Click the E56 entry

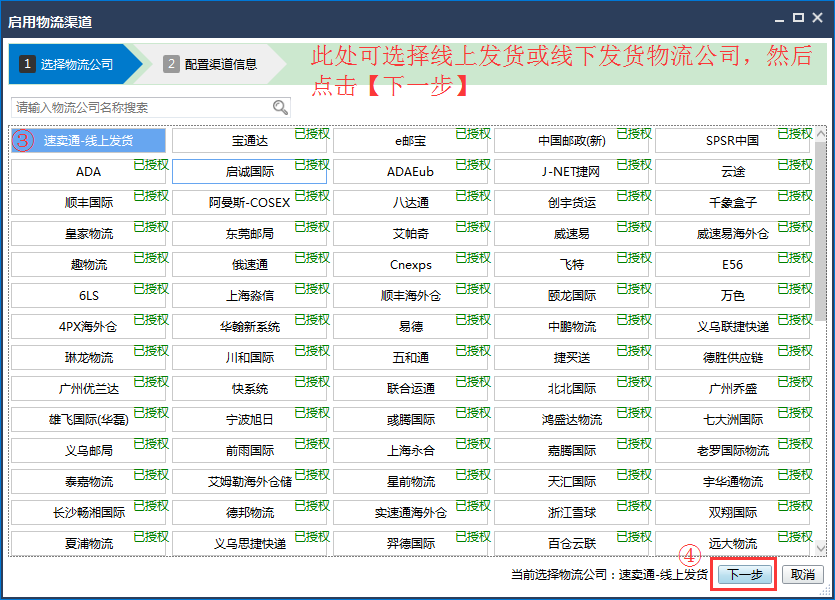[732, 264]
